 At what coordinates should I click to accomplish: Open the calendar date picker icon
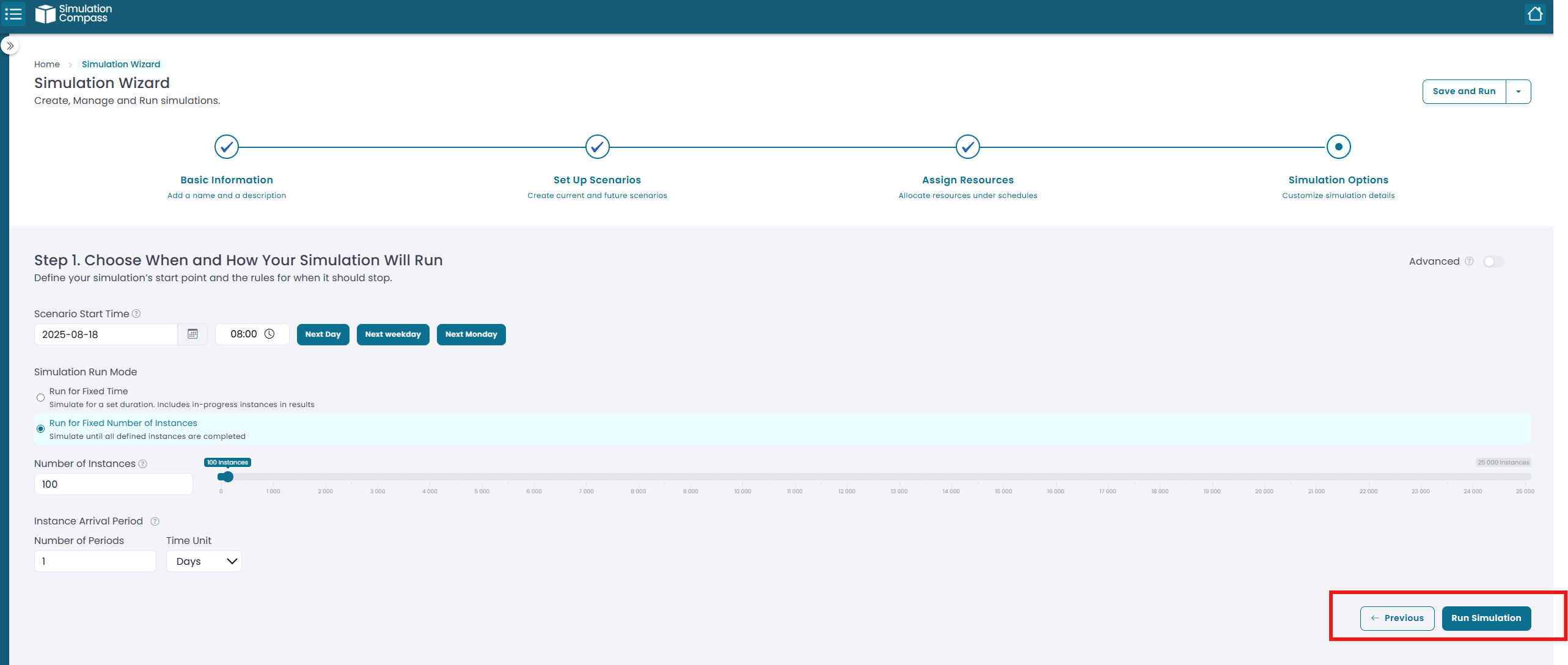[x=192, y=334]
